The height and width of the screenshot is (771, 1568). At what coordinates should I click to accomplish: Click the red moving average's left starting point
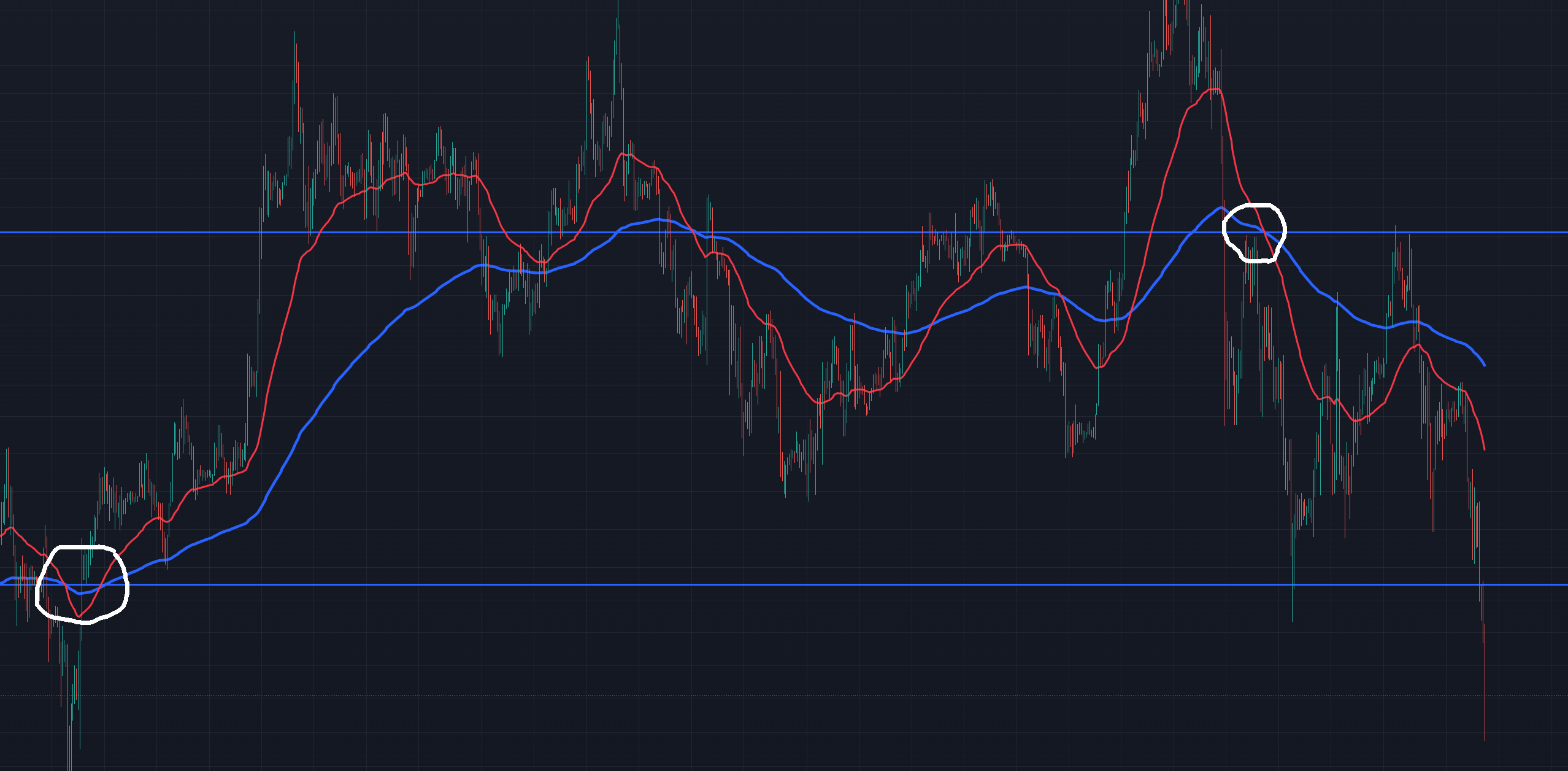click(x=2, y=535)
